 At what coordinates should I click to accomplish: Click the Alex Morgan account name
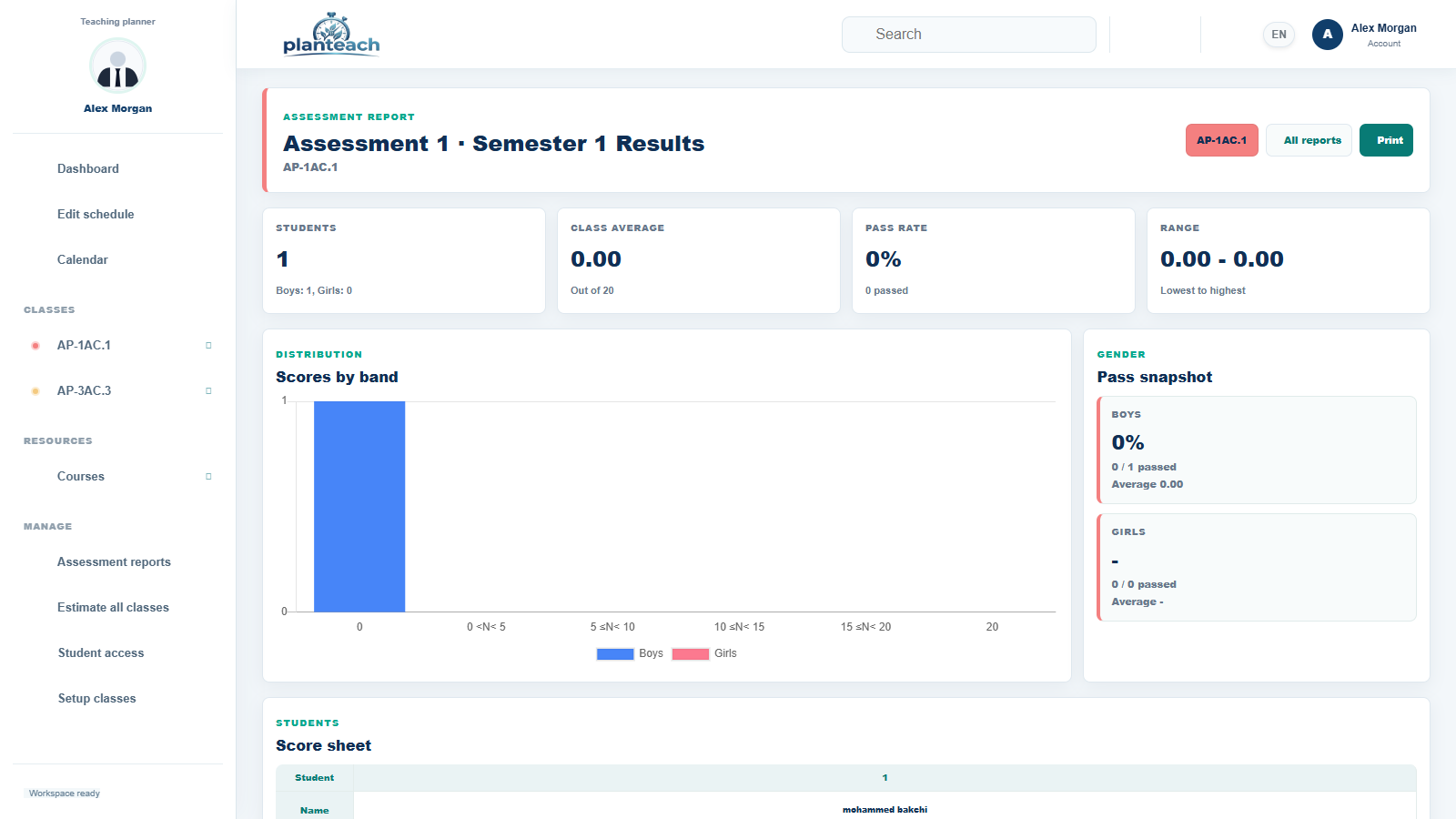(x=1383, y=28)
